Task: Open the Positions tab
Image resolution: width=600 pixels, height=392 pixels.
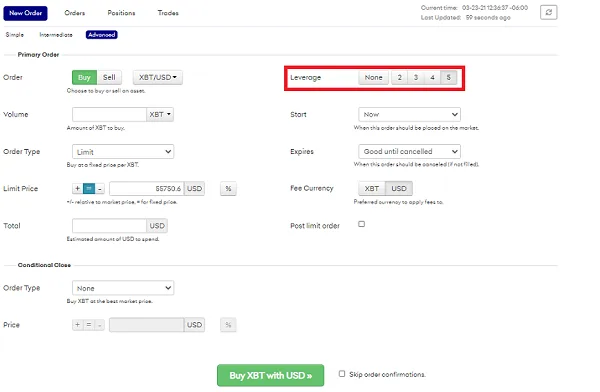Action: 121,13
